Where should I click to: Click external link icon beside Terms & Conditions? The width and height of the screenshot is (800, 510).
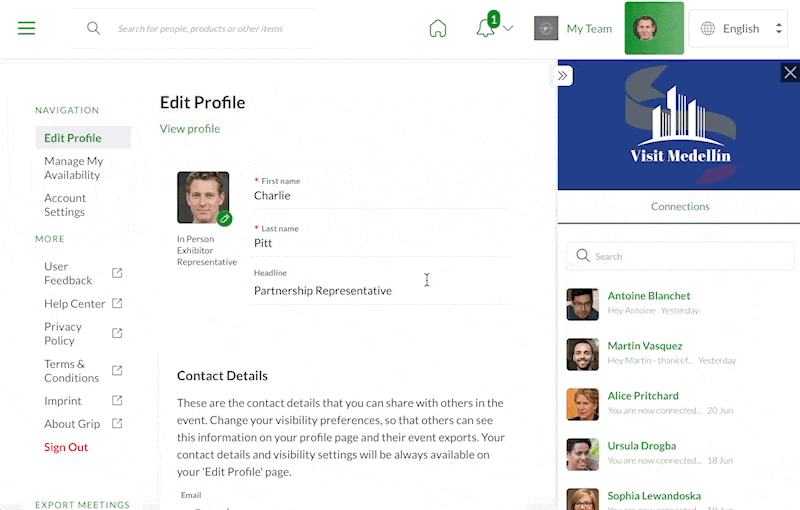(117, 370)
